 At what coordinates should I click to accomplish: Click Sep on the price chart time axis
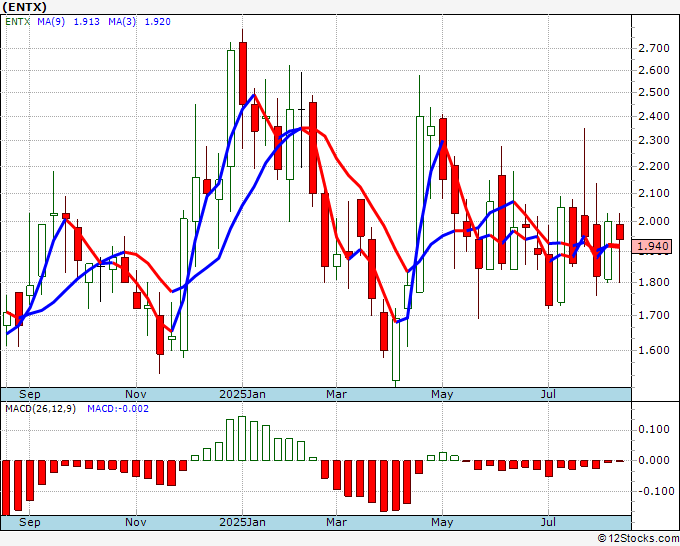pos(29,394)
